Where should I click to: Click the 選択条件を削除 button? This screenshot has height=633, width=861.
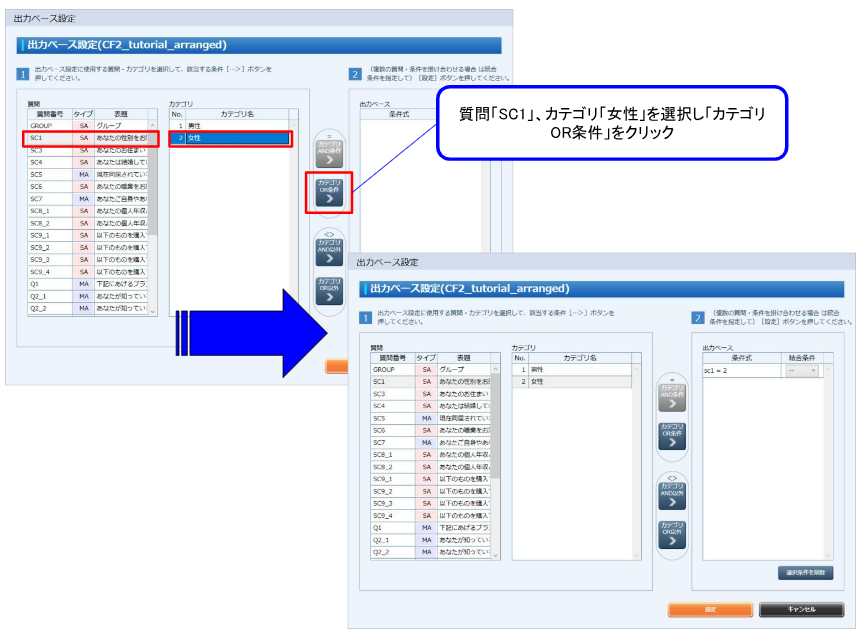click(x=807, y=571)
